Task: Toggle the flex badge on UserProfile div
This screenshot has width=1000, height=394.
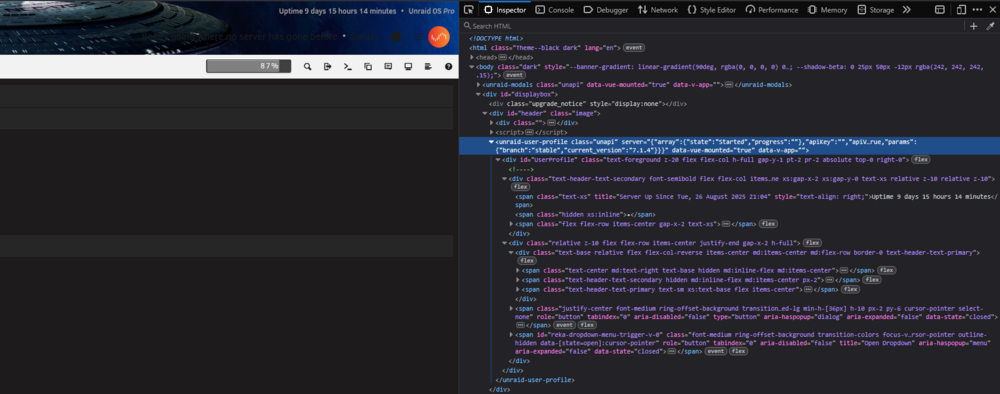Action: (920, 159)
